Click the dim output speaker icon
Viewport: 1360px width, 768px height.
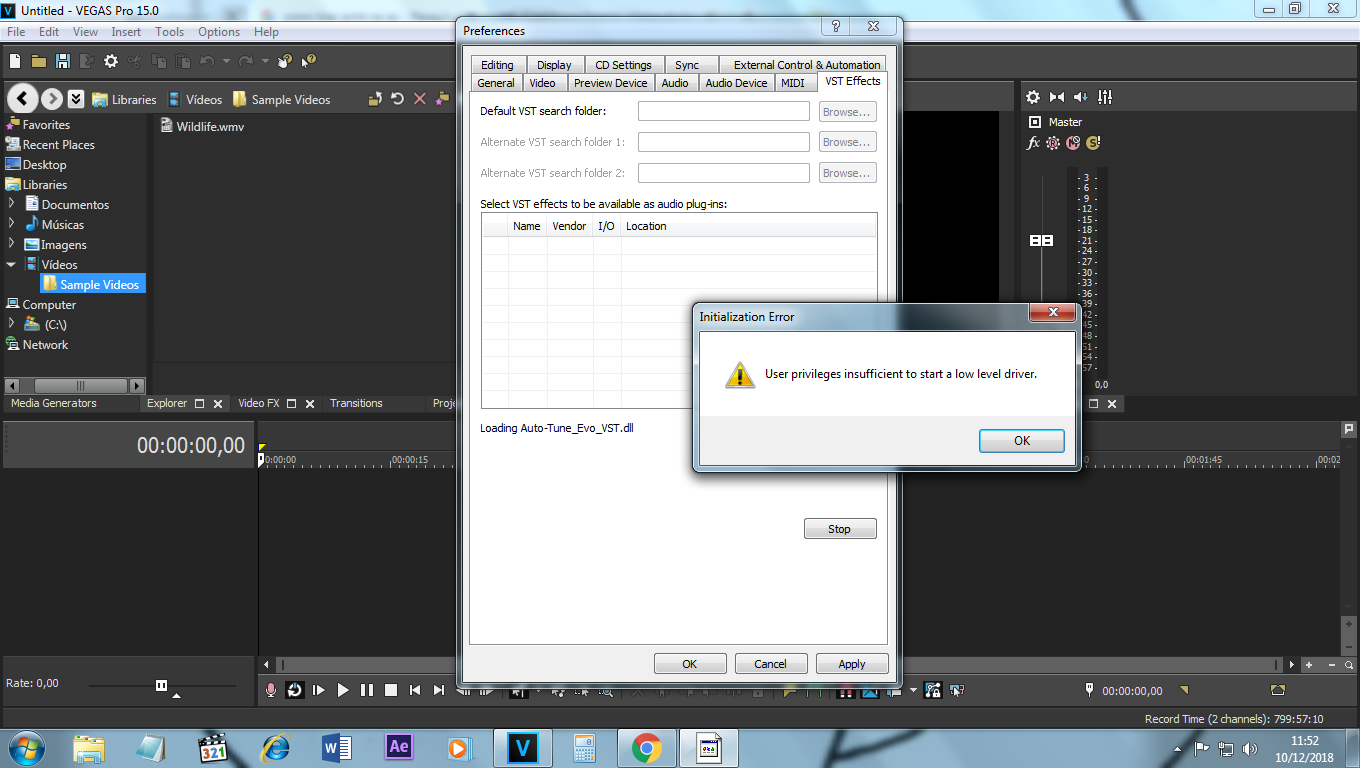coord(1081,97)
